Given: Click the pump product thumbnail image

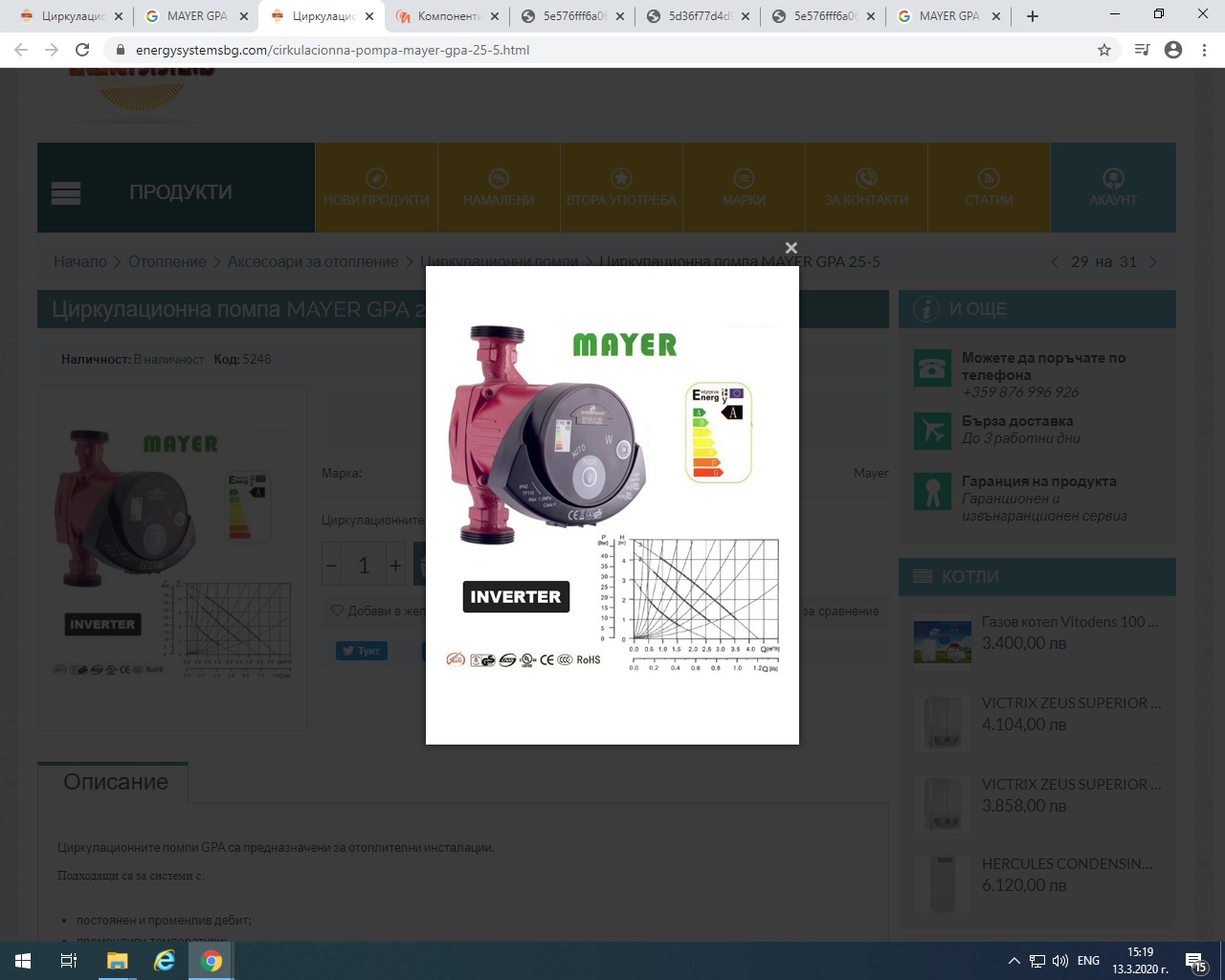Looking at the screenshot, I should [172, 555].
